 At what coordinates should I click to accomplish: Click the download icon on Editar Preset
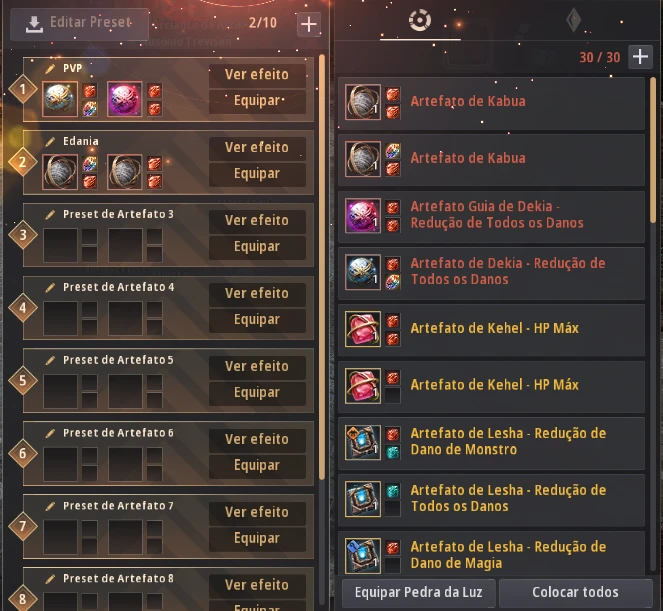click(x=34, y=24)
